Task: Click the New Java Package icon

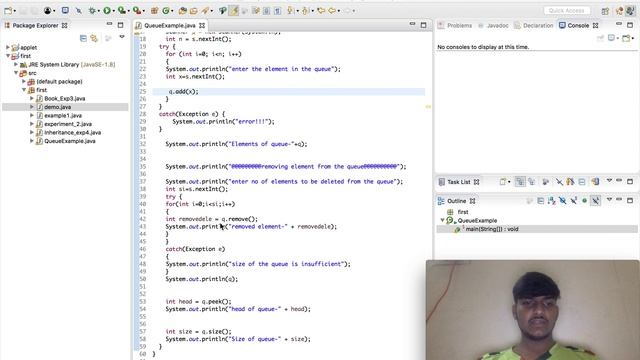Action: (154, 11)
